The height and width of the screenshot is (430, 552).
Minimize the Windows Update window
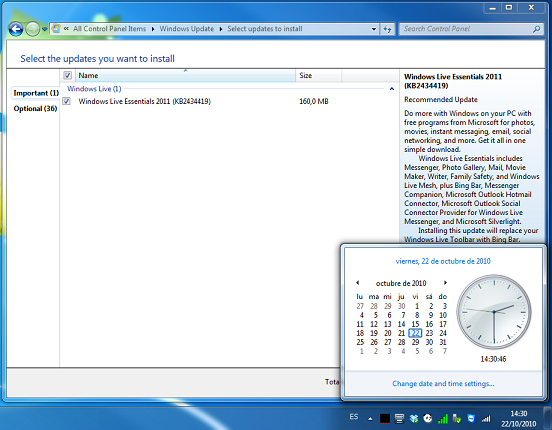[492, 7]
